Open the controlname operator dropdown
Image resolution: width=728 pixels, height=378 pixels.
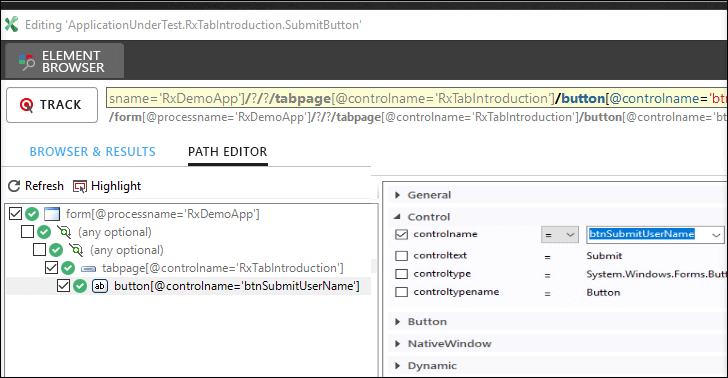point(559,235)
